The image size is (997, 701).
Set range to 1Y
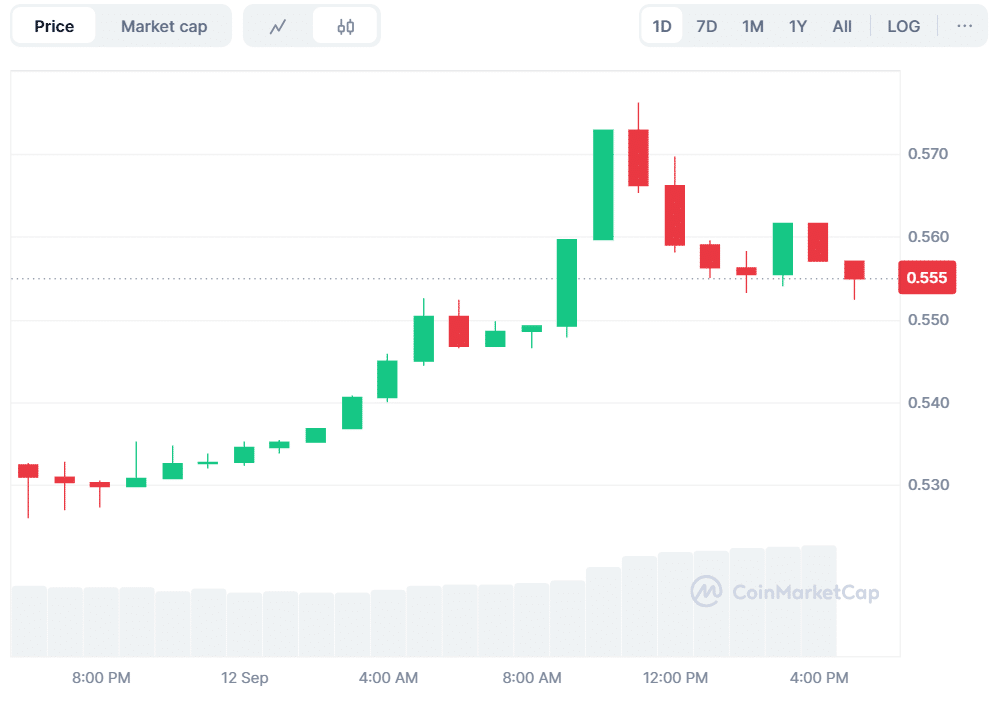tap(797, 26)
